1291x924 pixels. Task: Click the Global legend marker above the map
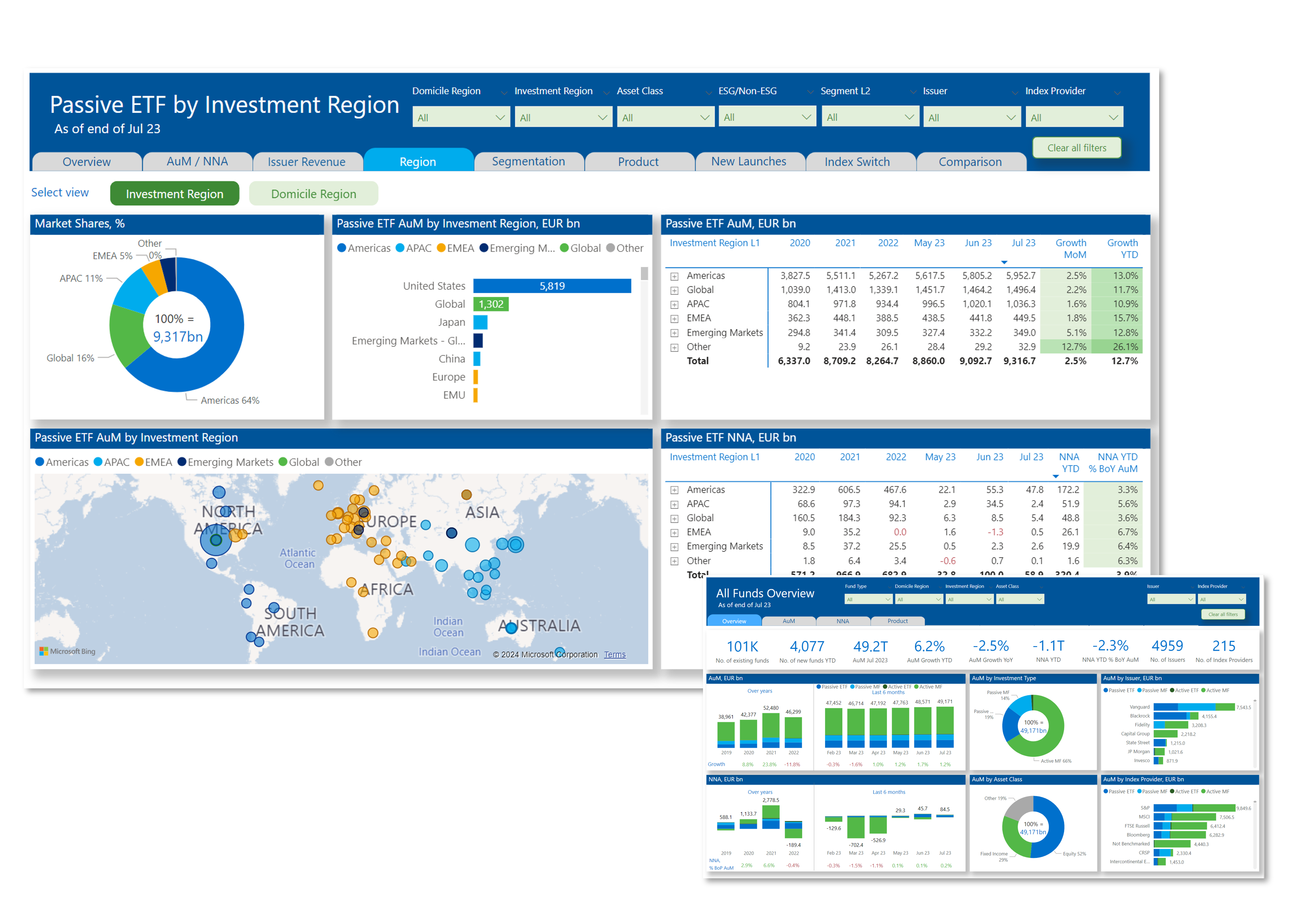283,462
